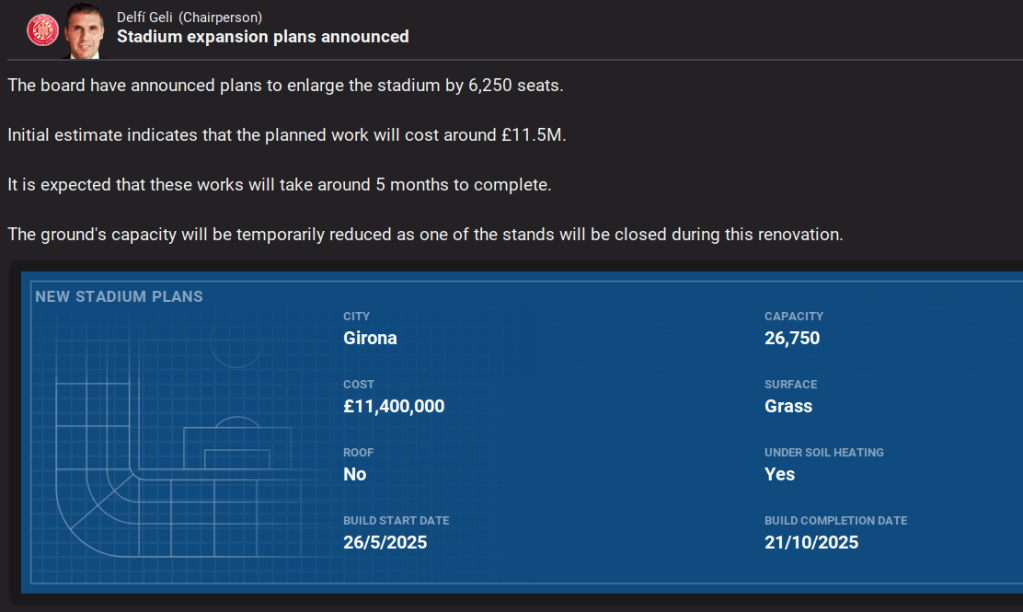Click the Girona club badge icon

pyautogui.click(x=43, y=30)
